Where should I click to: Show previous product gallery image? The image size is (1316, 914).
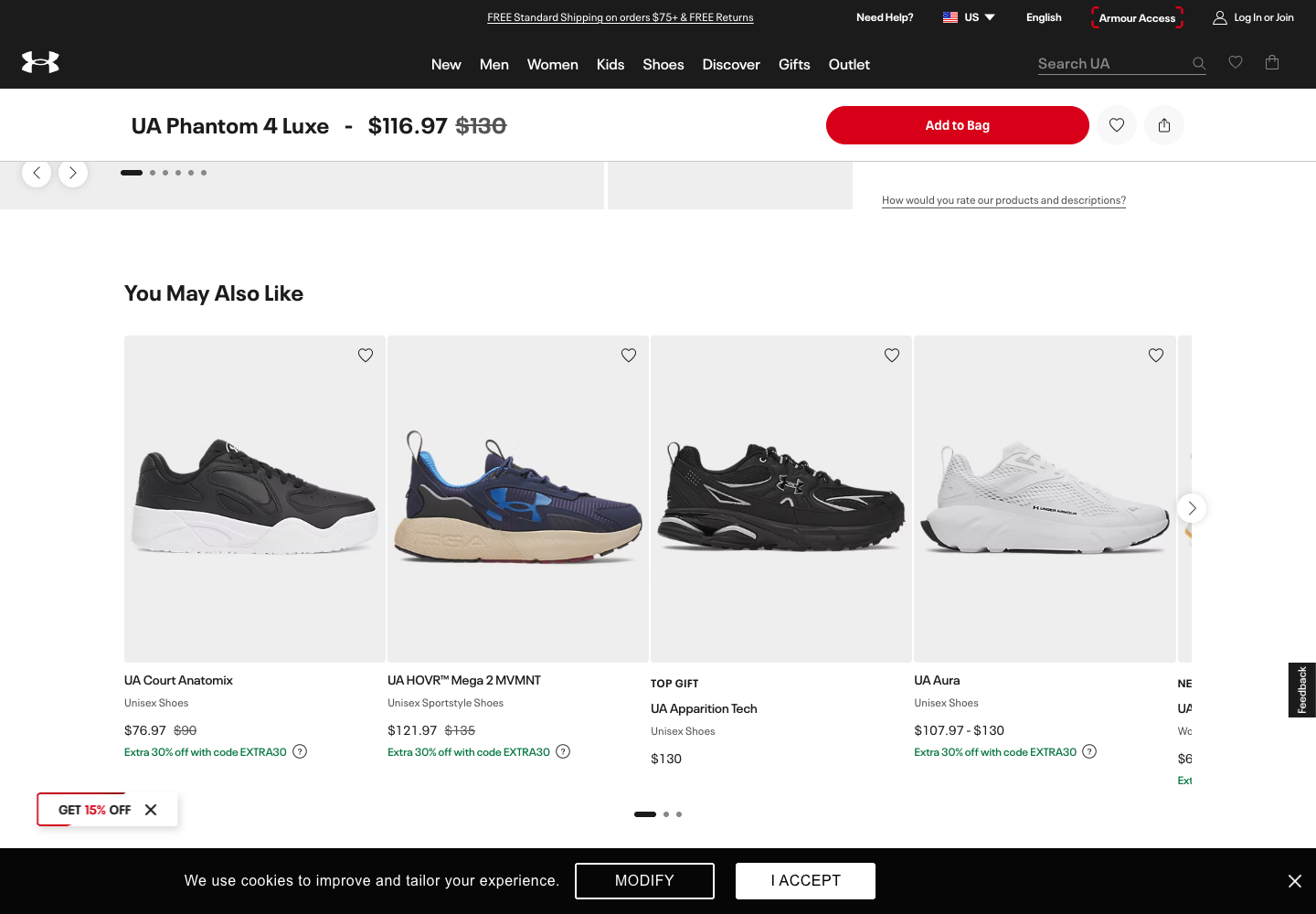[37, 173]
